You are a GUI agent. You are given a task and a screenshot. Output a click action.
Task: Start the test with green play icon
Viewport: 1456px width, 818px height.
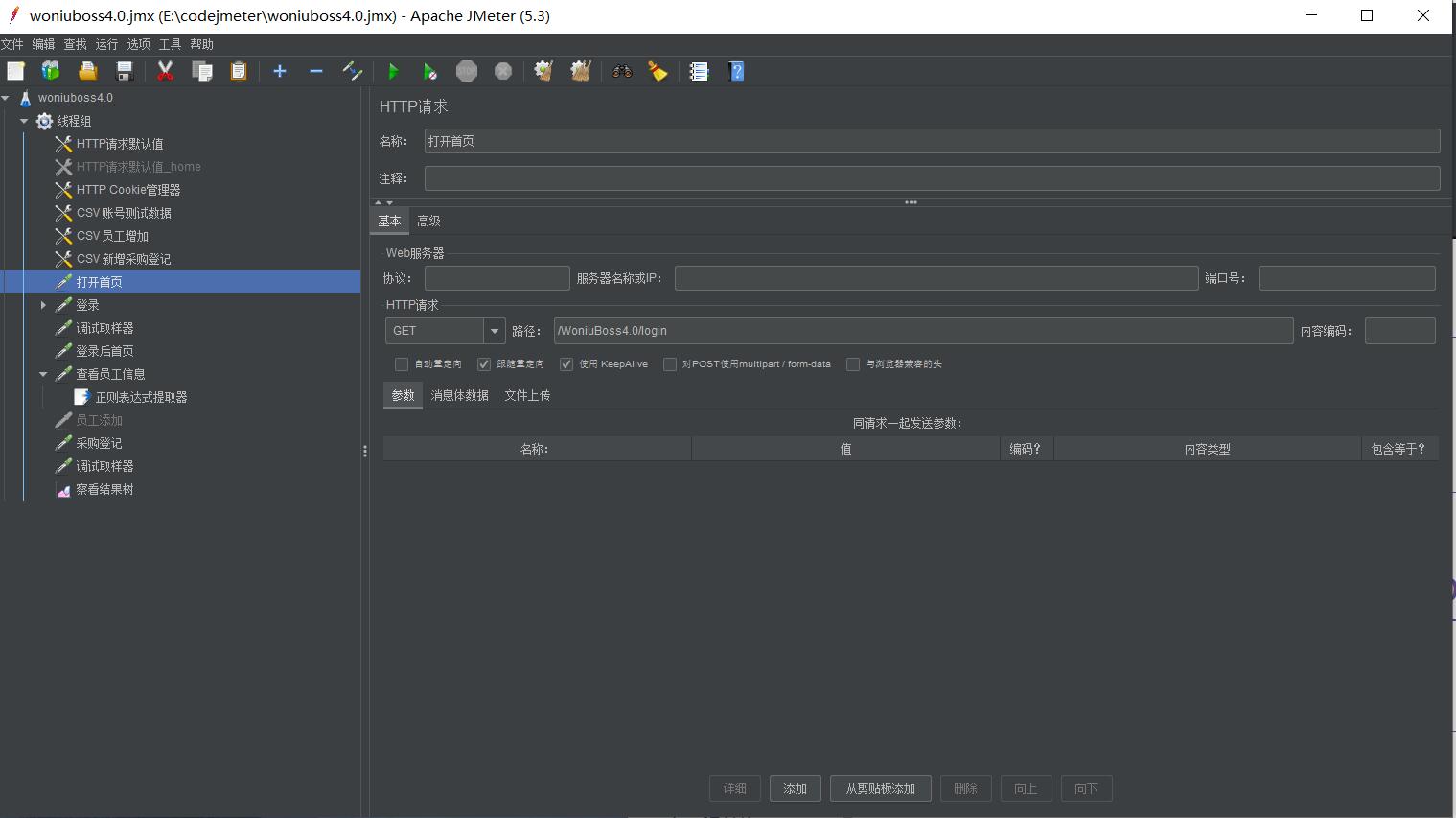[393, 71]
